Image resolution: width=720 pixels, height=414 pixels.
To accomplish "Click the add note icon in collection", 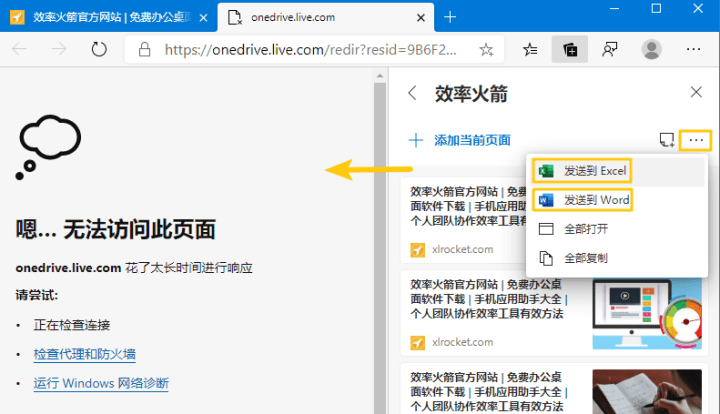I will (x=666, y=140).
